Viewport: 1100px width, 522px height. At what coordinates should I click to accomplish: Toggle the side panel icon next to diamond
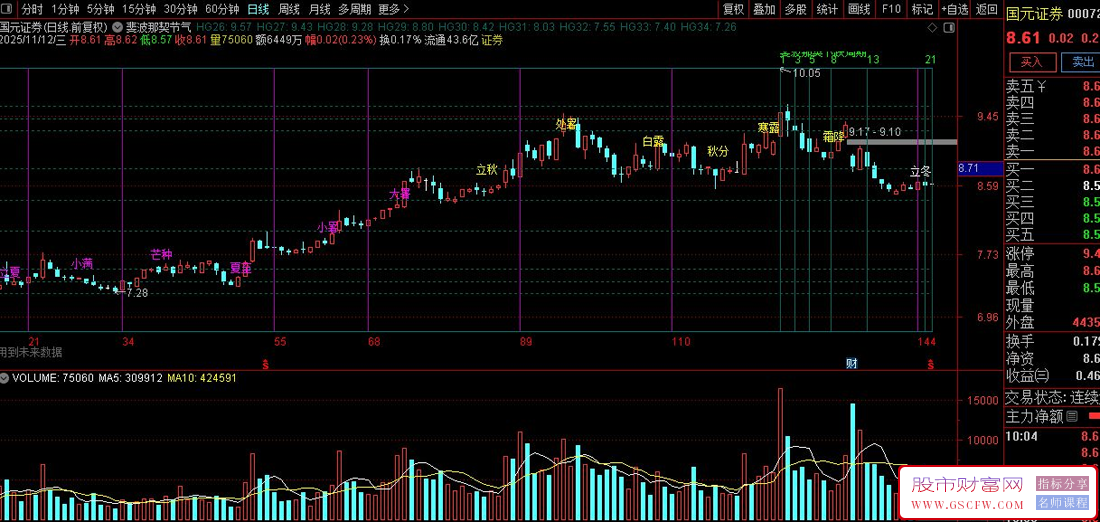coord(949,28)
